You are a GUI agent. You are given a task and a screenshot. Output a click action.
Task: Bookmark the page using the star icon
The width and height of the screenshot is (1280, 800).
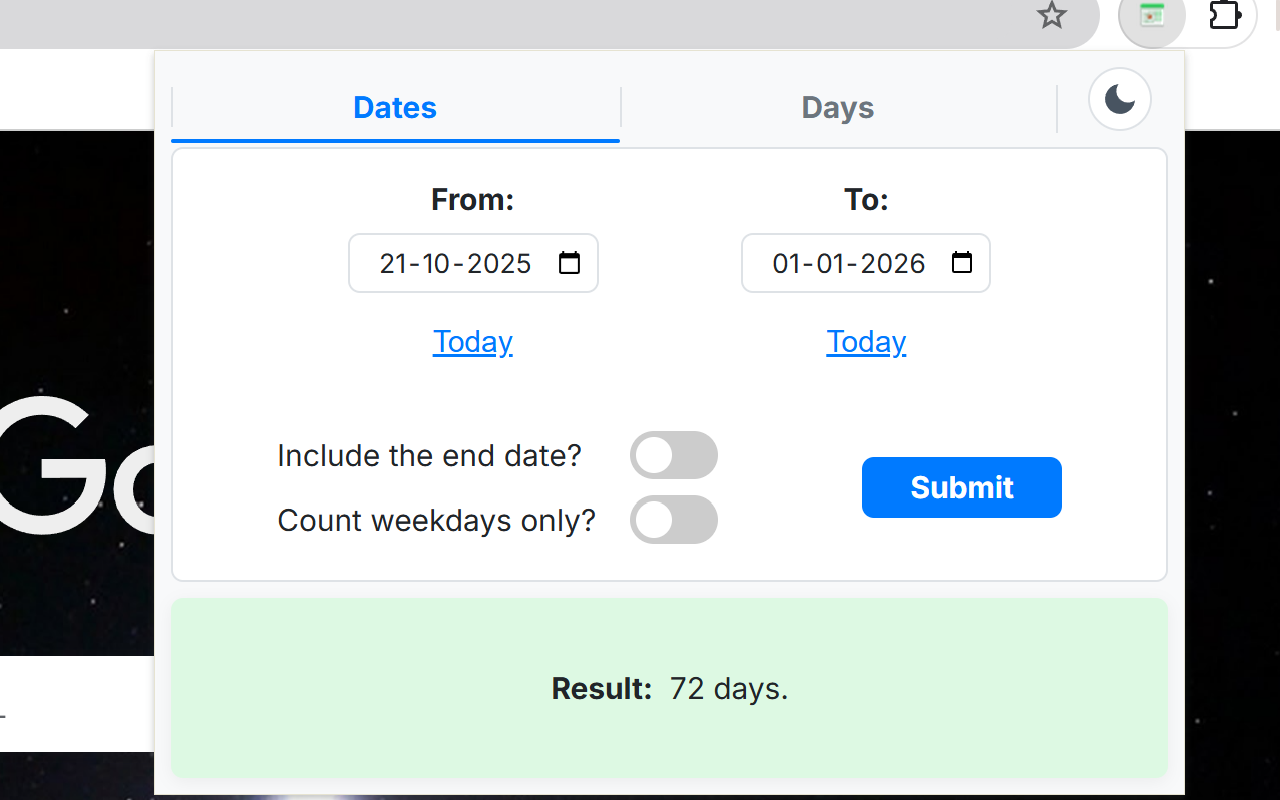click(1051, 16)
